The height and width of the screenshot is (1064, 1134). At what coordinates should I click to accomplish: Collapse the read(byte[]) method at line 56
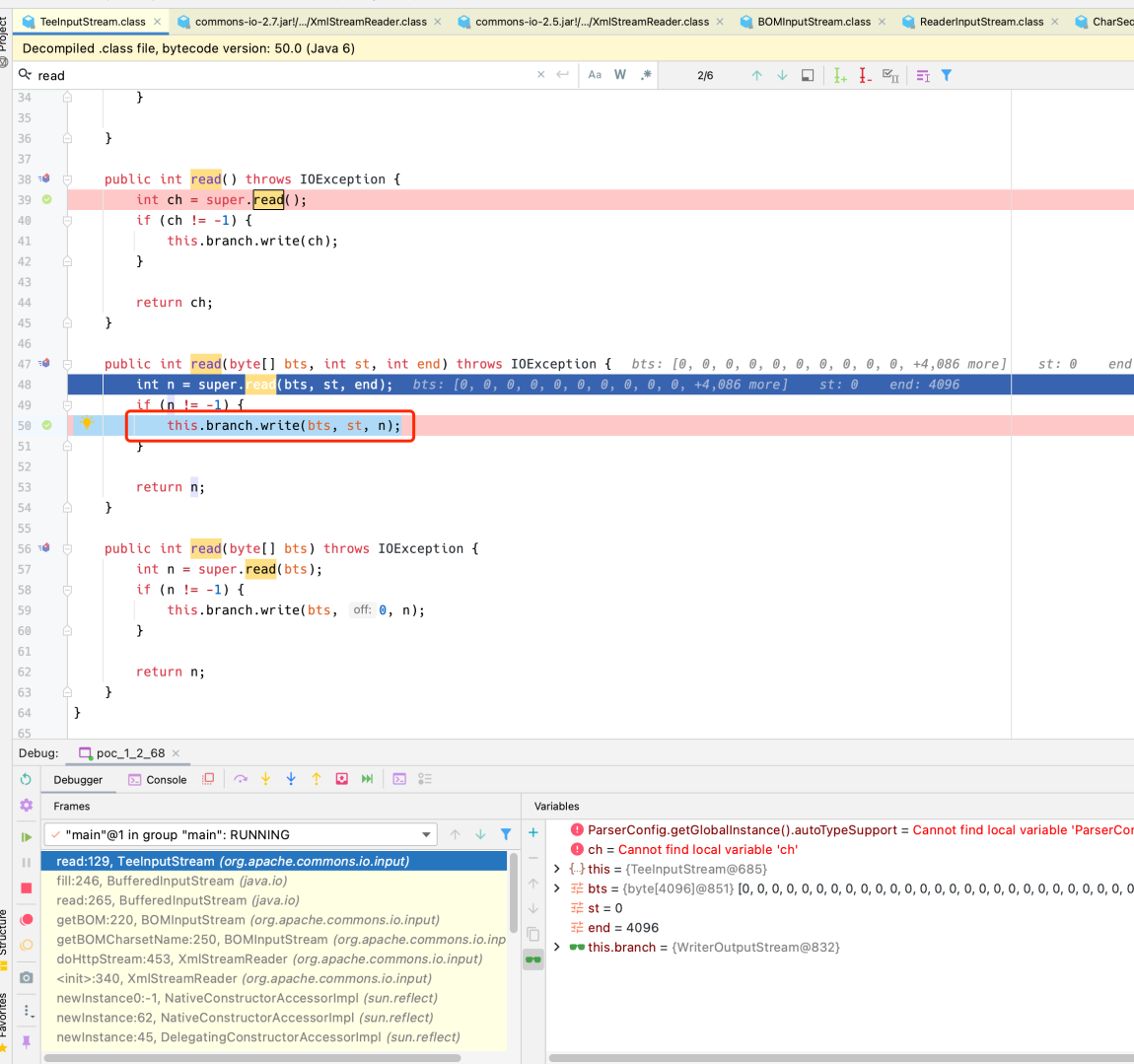click(67, 549)
